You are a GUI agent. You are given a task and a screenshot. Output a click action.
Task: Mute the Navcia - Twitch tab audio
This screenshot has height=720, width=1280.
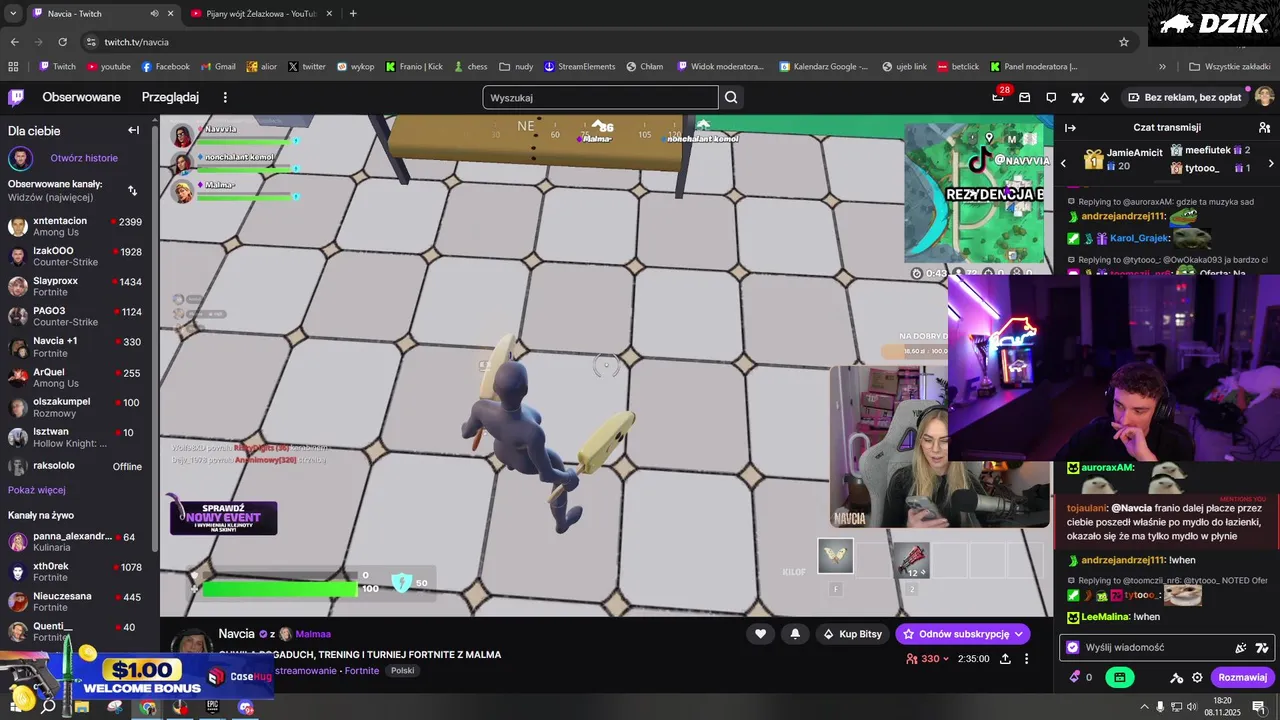(x=154, y=14)
